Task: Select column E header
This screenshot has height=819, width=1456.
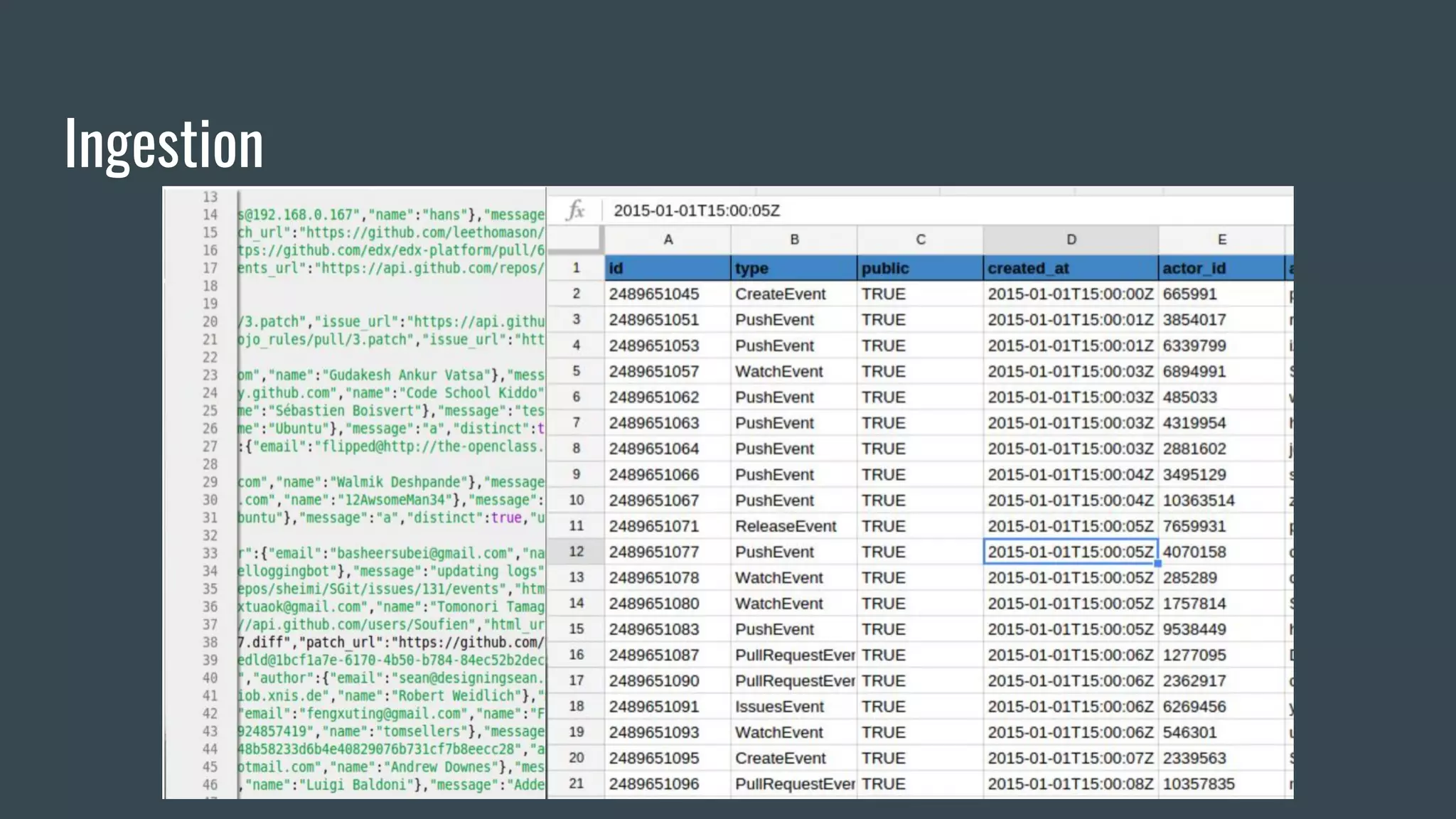Action: point(1221,240)
